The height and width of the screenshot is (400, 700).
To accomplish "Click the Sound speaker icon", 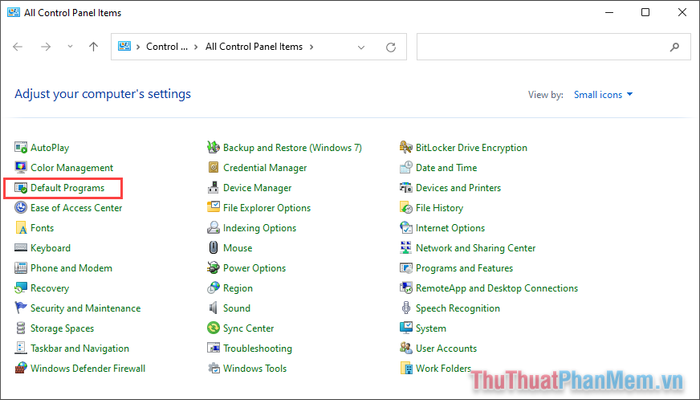I will point(213,308).
